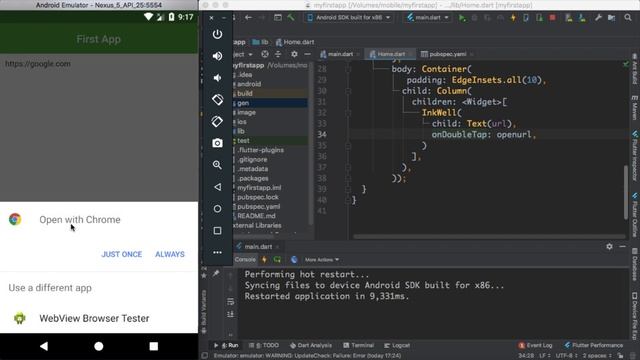Image resolution: width=640 pixels, height=360 pixels.
Task: Click the pin icon in run panel
Action: point(216,273)
